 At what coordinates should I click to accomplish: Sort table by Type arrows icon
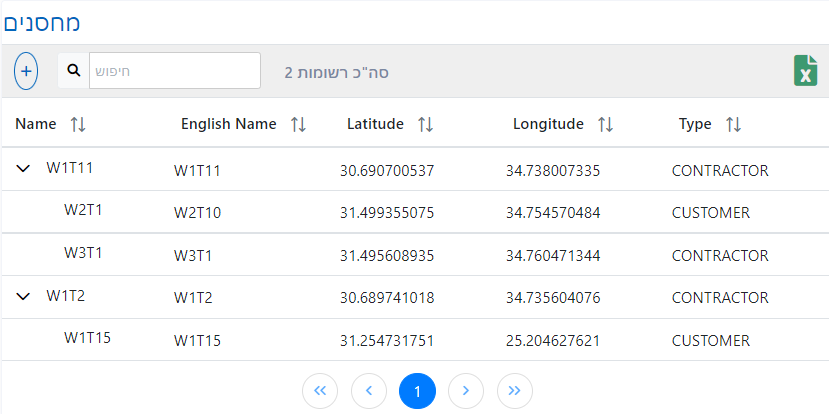(733, 125)
